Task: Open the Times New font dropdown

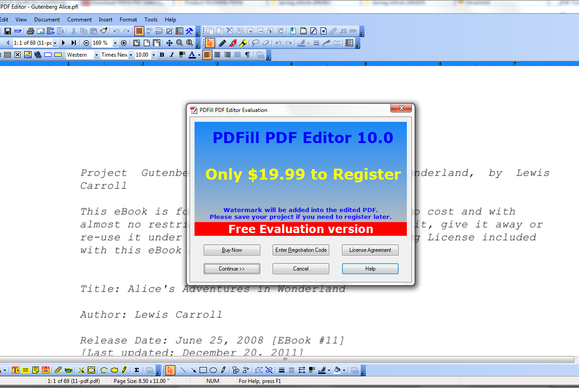Action: tap(131, 55)
